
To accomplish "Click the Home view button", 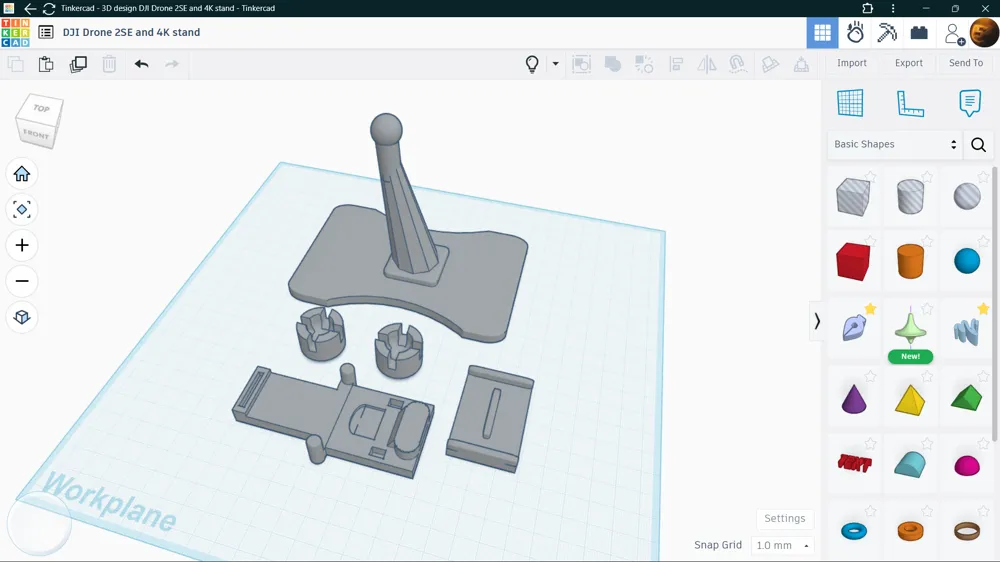I will point(22,174).
